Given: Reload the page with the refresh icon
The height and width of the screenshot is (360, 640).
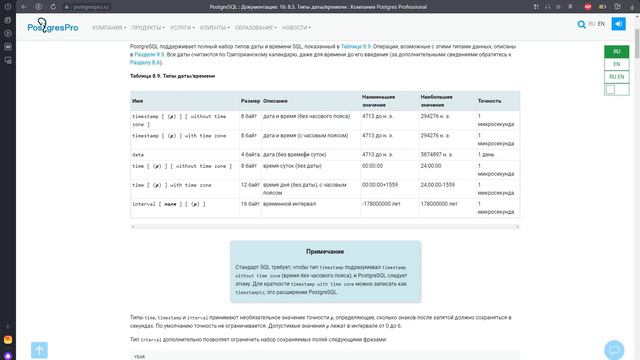Looking at the screenshot, I should pos(53,7).
